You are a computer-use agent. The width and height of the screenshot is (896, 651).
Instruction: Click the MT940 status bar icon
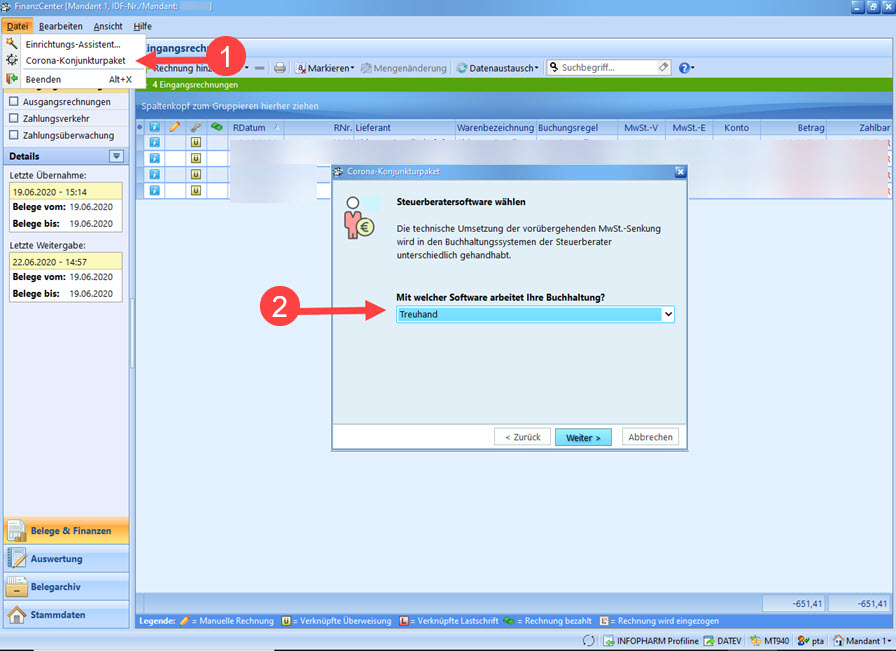point(769,640)
